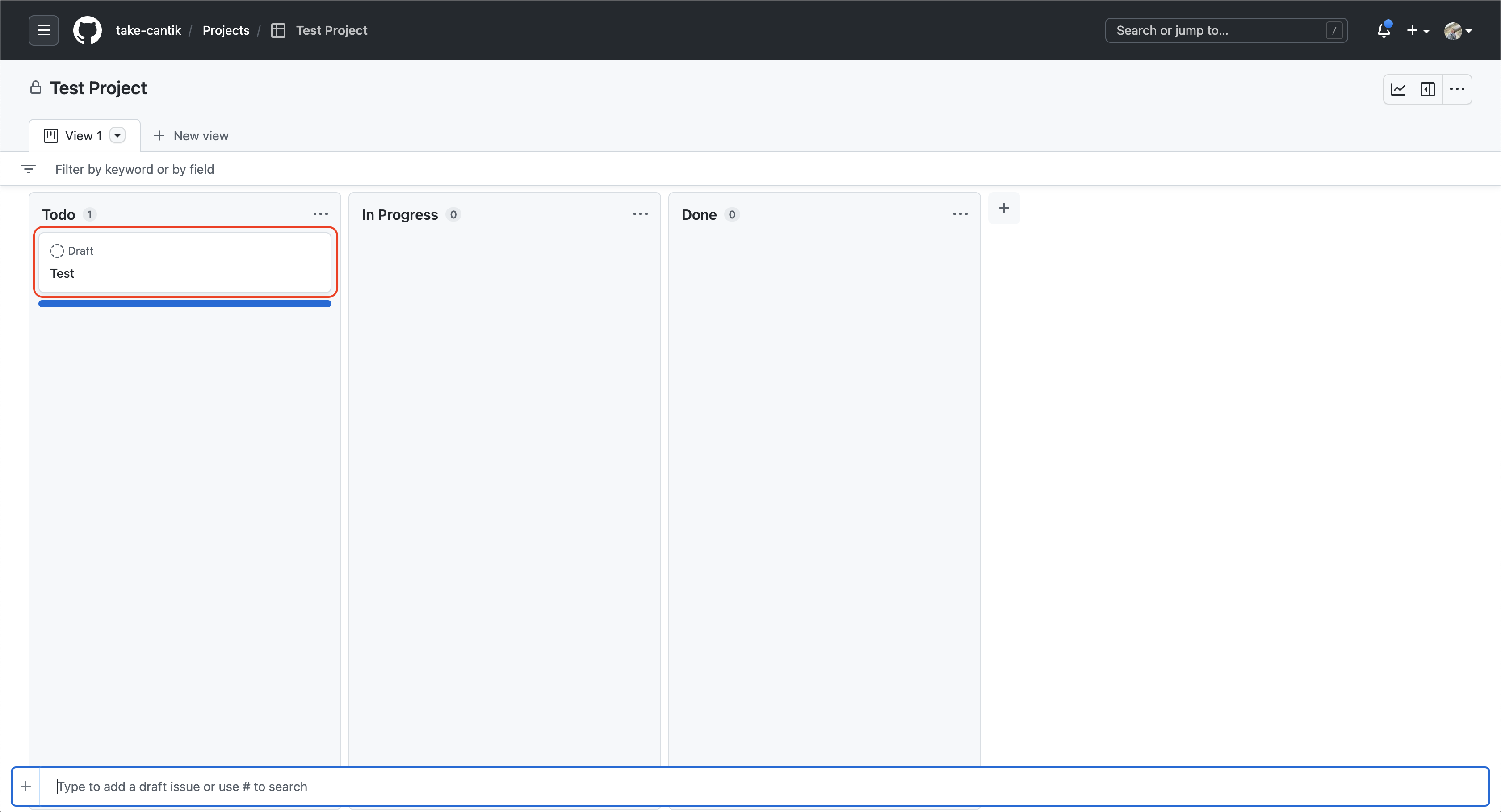
Task: Click the GitHub logo icon
Action: tap(88, 30)
